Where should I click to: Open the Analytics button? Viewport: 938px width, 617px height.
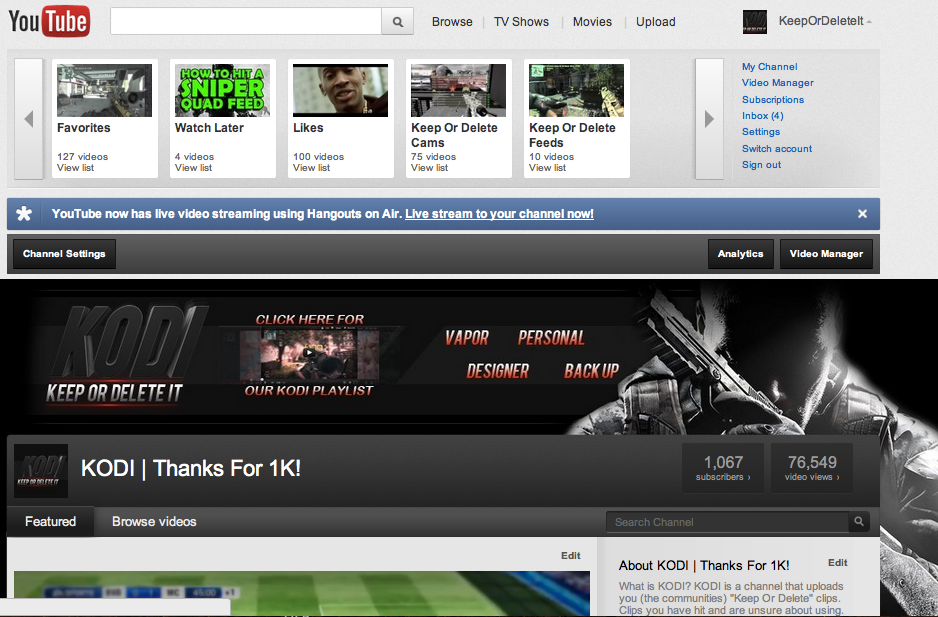click(x=741, y=254)
